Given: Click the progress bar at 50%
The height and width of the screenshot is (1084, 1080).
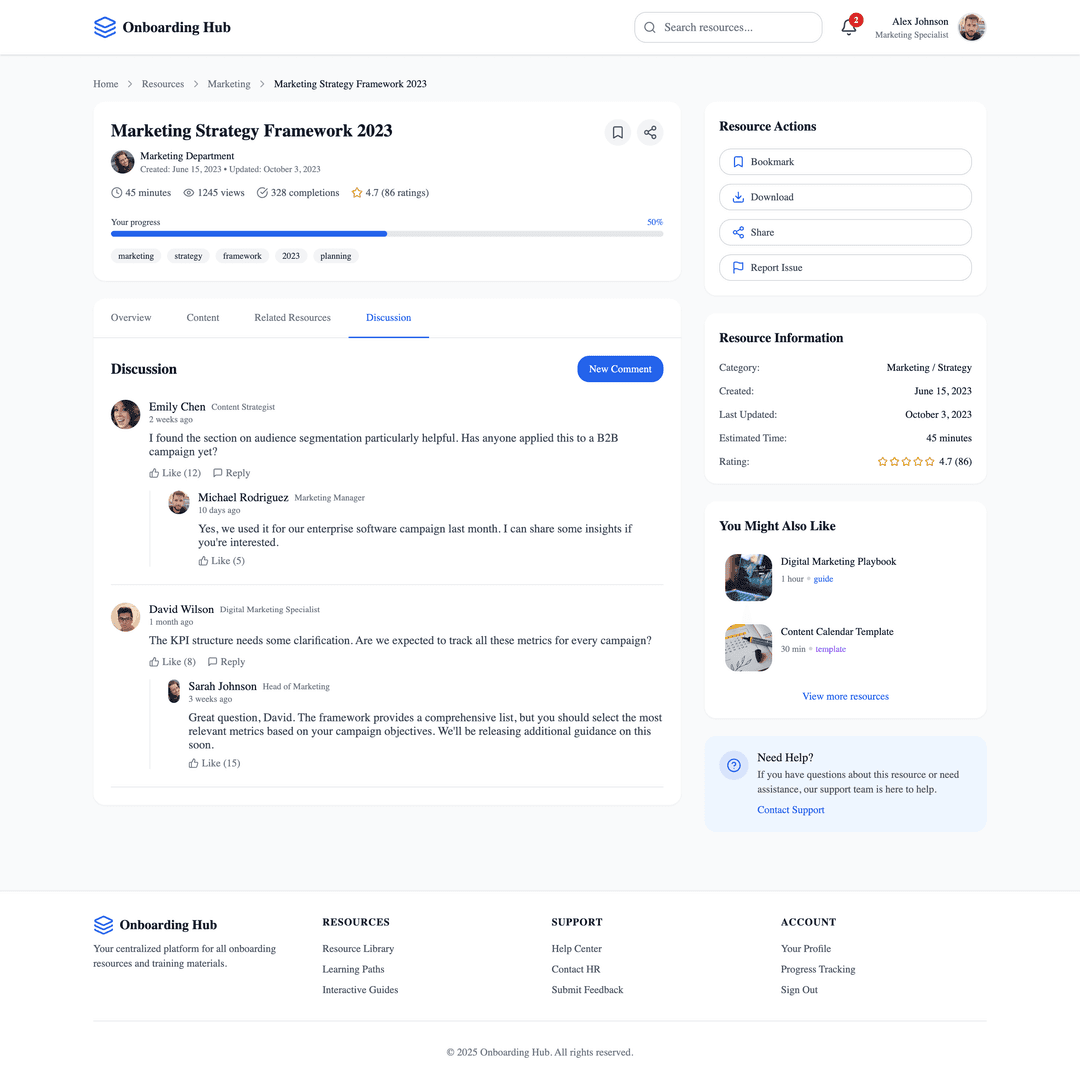Looking at the screenshot, I should [x=387, y=234].
